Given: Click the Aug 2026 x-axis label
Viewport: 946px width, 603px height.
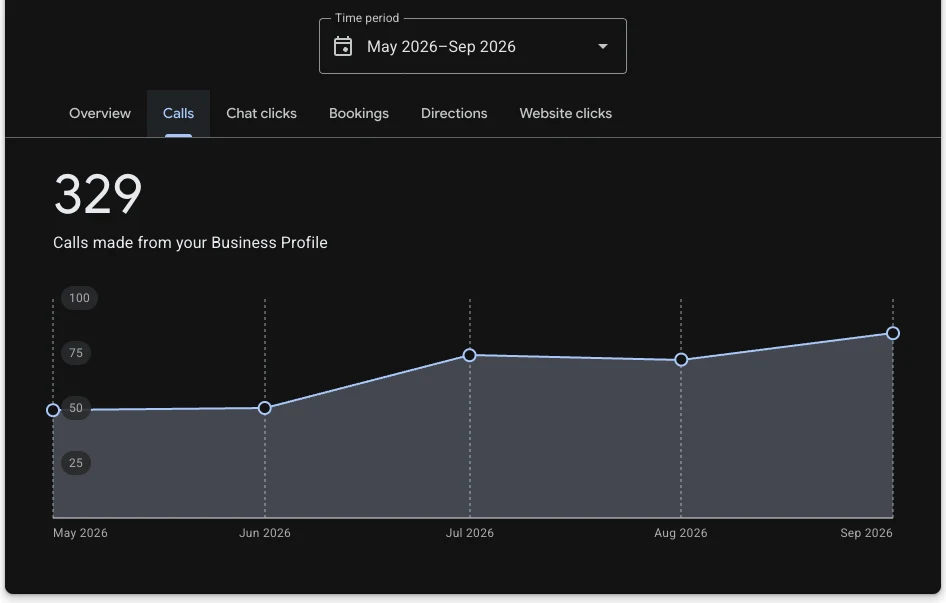Looking at the screenshot, I should pos(681,533).
